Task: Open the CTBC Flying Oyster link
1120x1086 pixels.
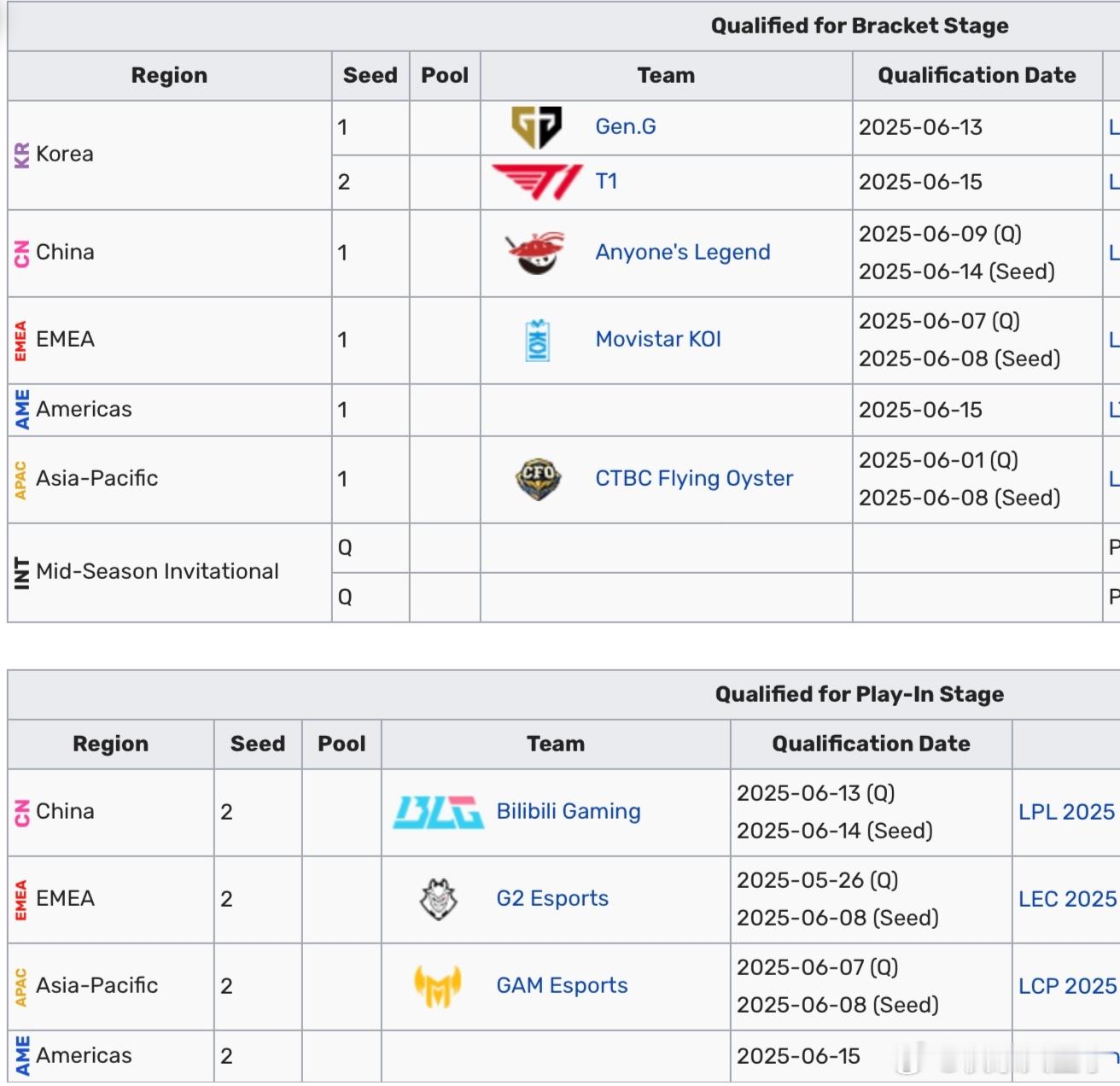Action: click(x=694, y=478)
